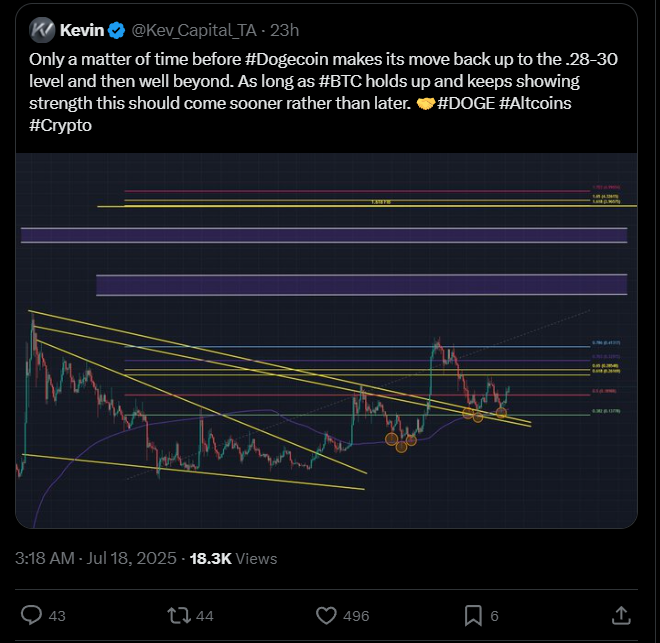Click the 3:18 AM Jul 18 date
660x643 pixels.
96,558
